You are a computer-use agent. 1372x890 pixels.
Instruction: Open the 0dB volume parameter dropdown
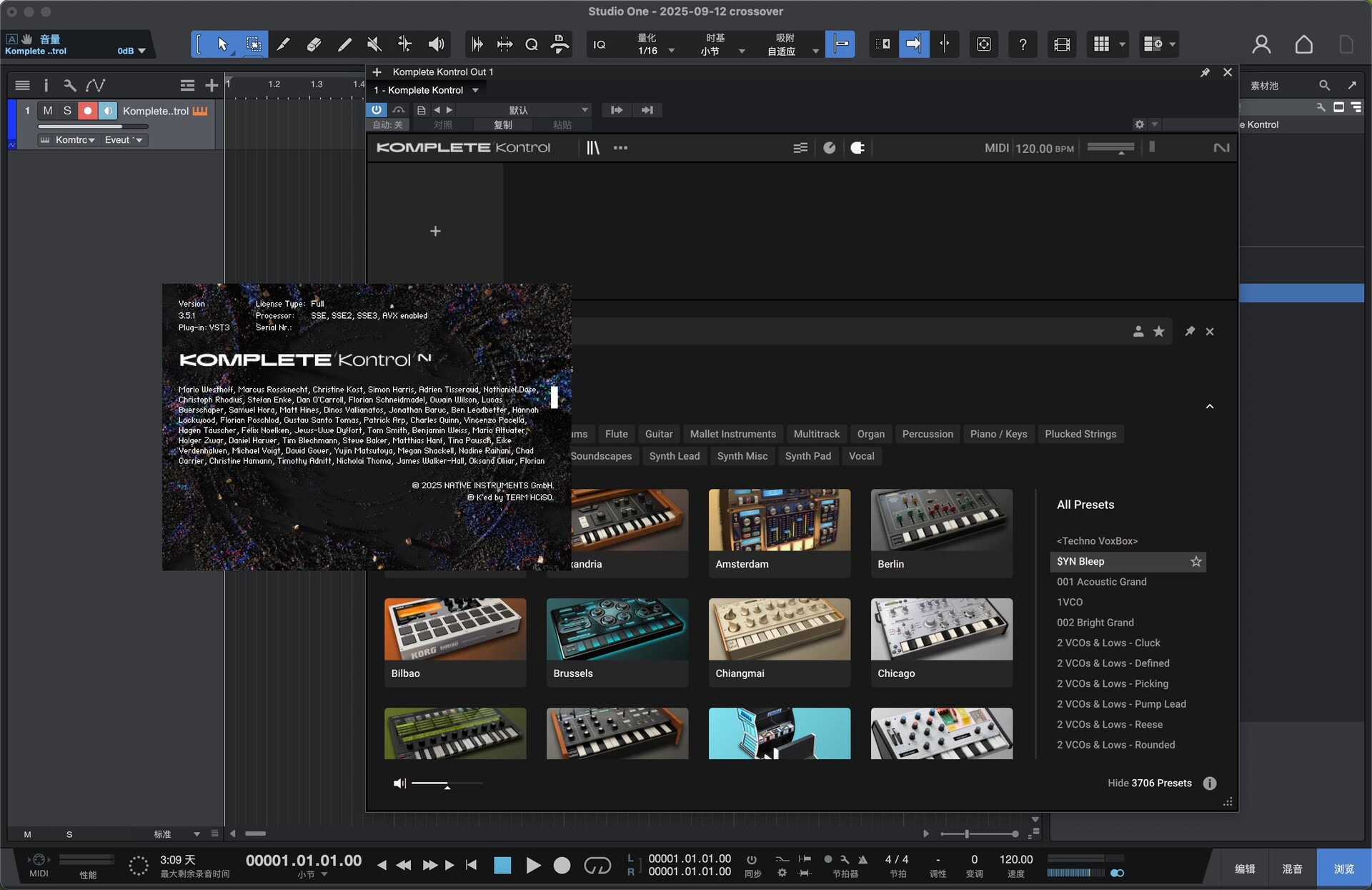tap(131, 51)
